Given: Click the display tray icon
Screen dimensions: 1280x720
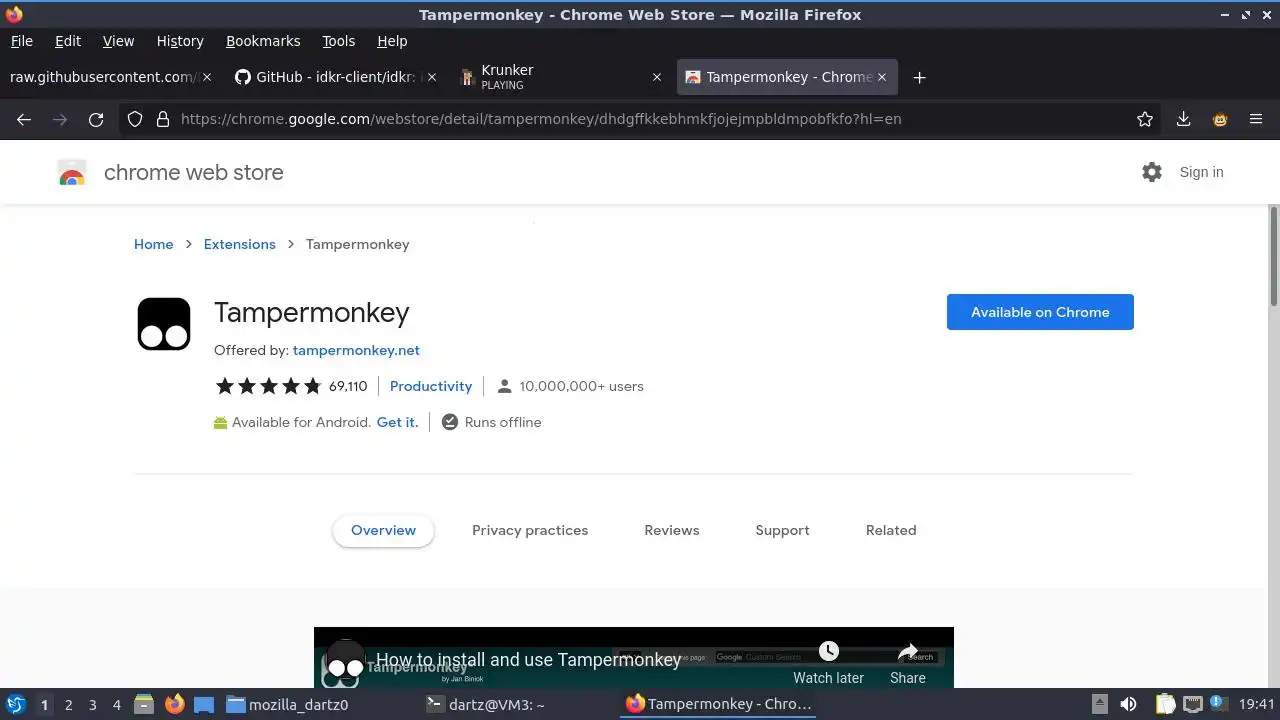Looking at the screenshot, I should click(1192, 704).
